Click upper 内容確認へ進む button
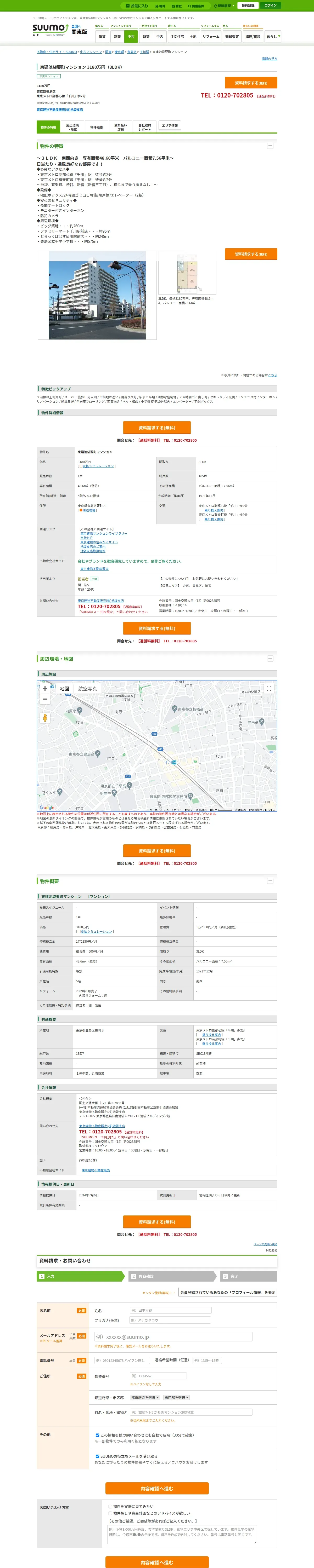The height and width of the screenshot is (1568, 314). point(157,1488)
